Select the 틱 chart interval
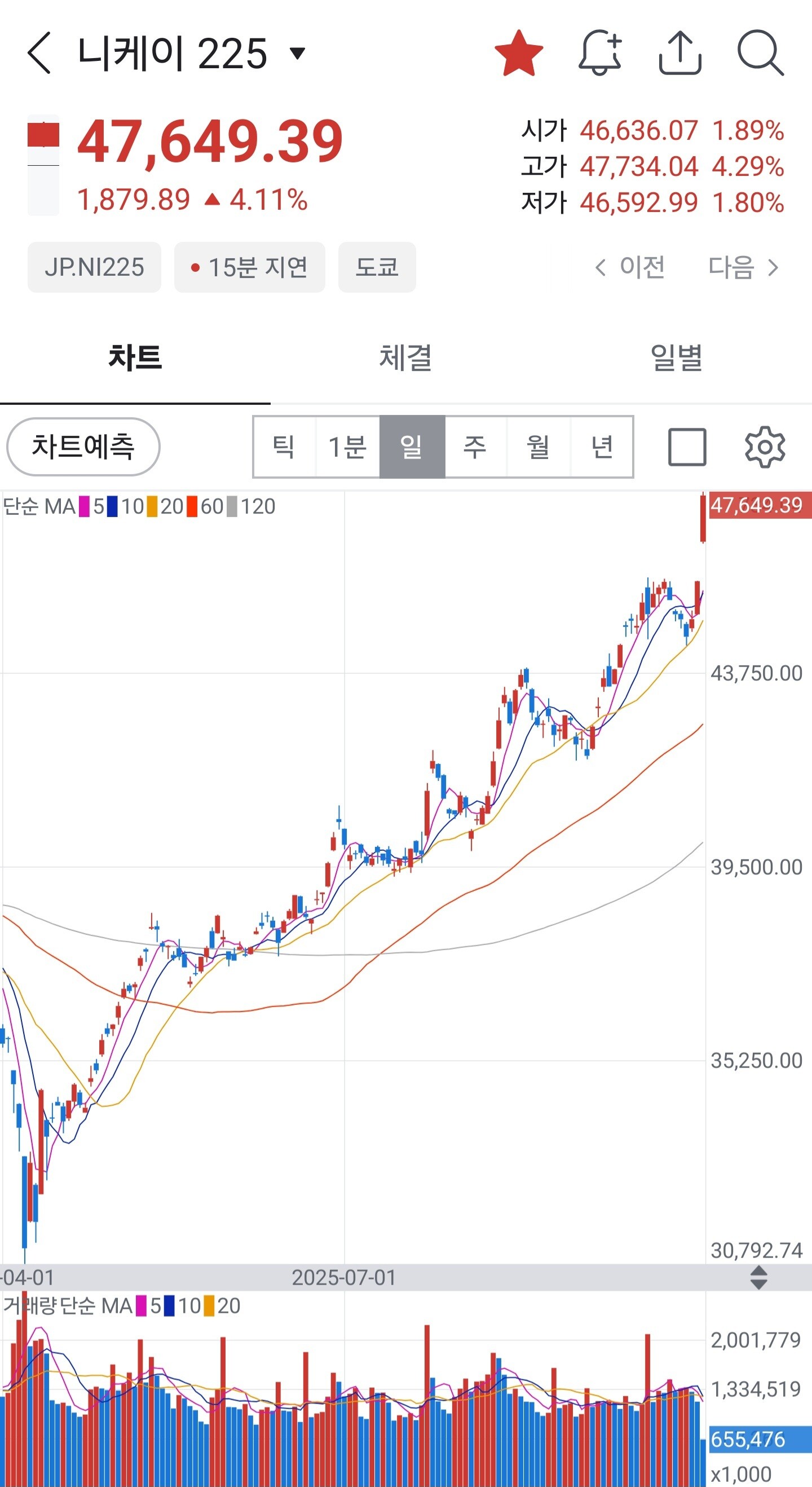 pos(284,447)
